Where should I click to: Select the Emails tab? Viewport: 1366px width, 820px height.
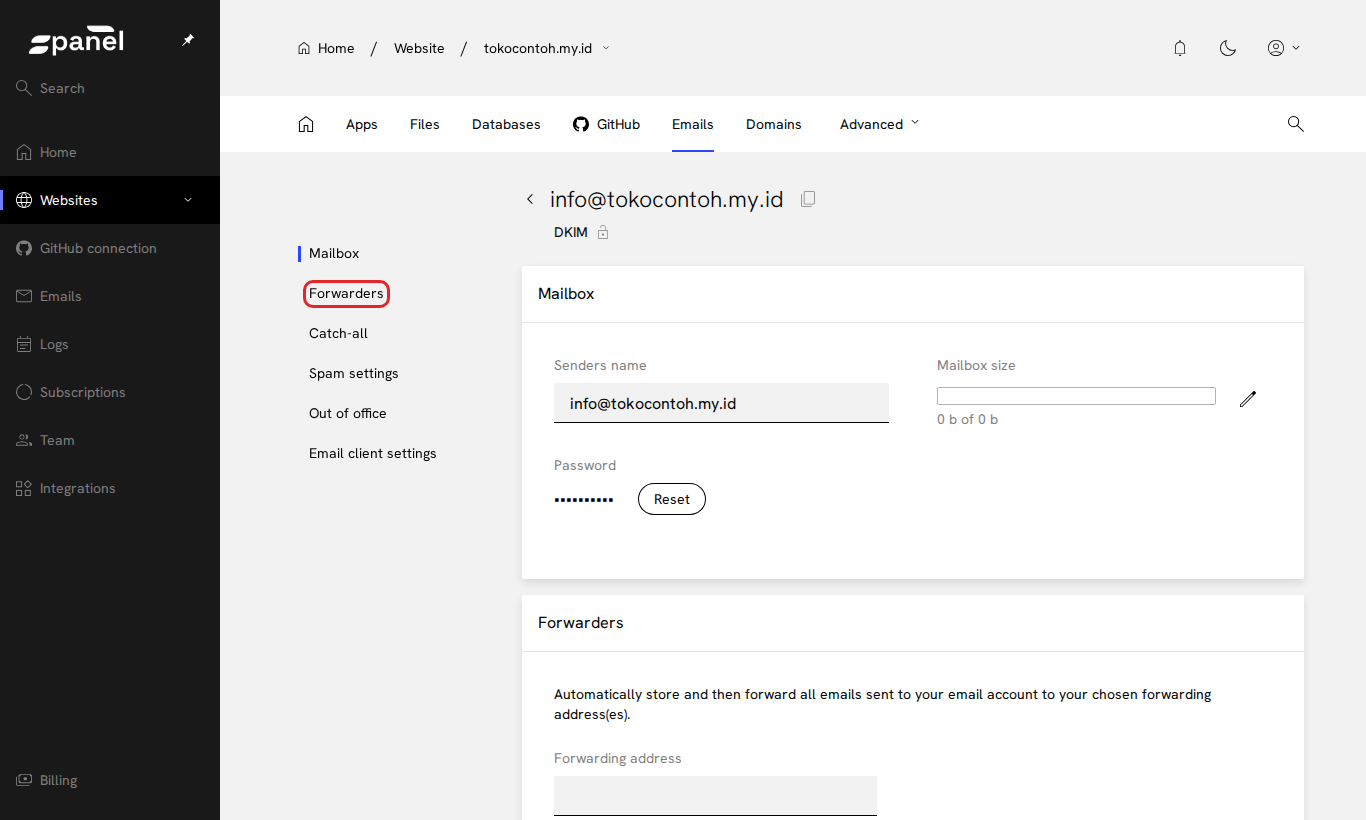[693, 124]
